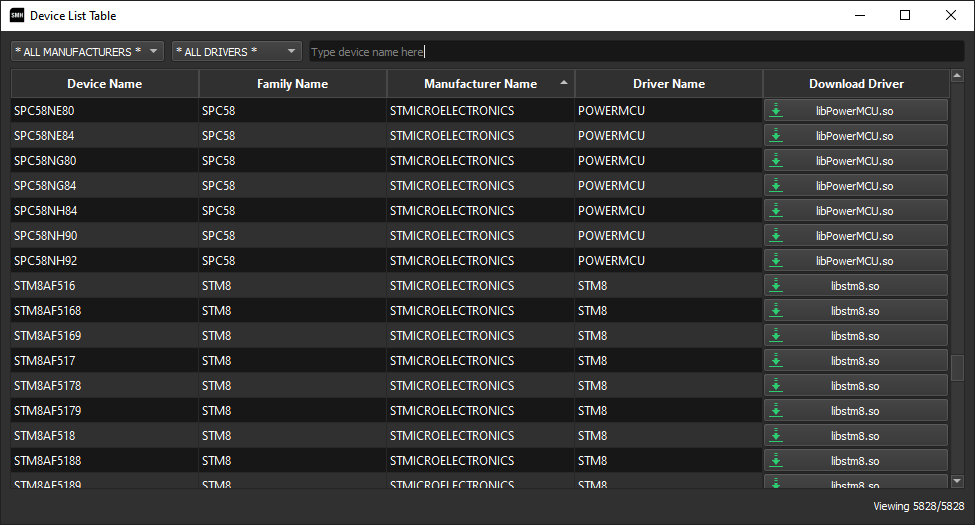Click the vertical scrollbar thumb
Image resolution: width=975 pixels, height=525 pixels.
pyautogui.click(x=957, y=367)
